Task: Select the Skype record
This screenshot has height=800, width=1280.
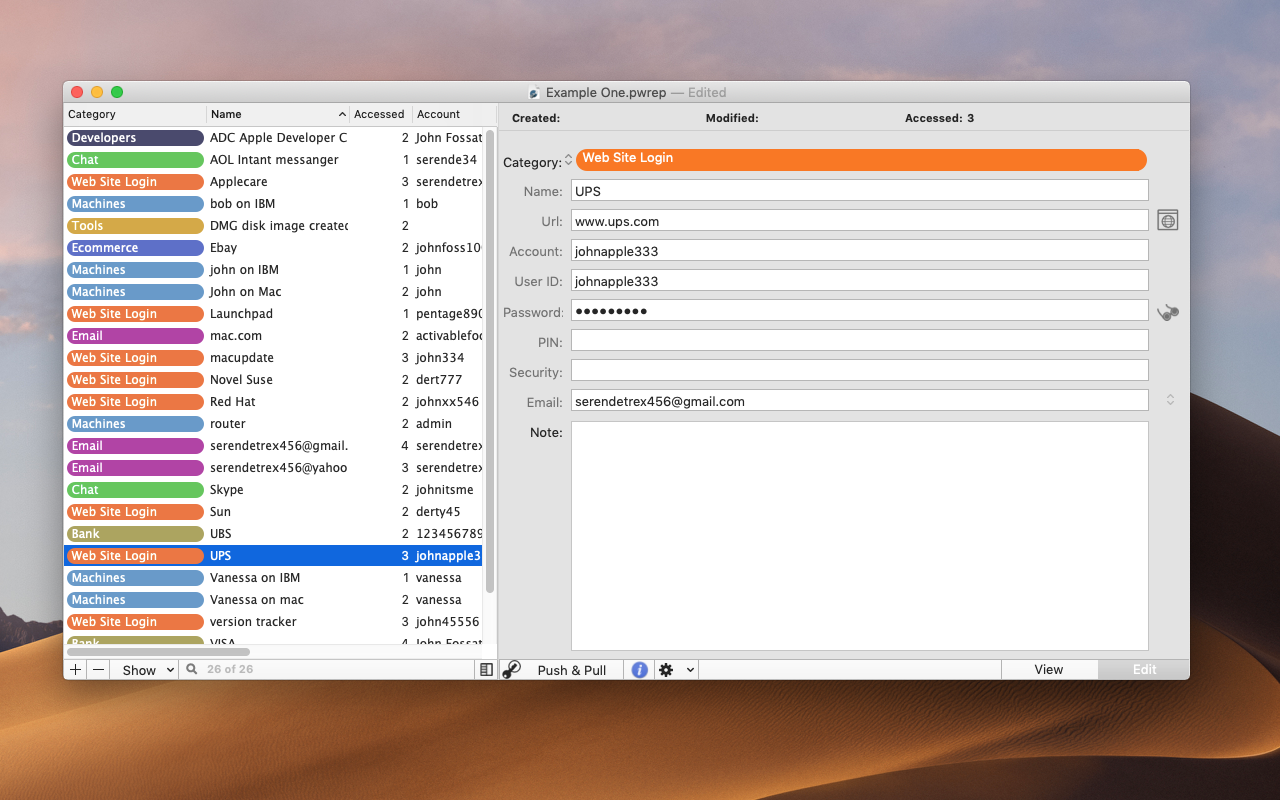Action: (274, 490)
